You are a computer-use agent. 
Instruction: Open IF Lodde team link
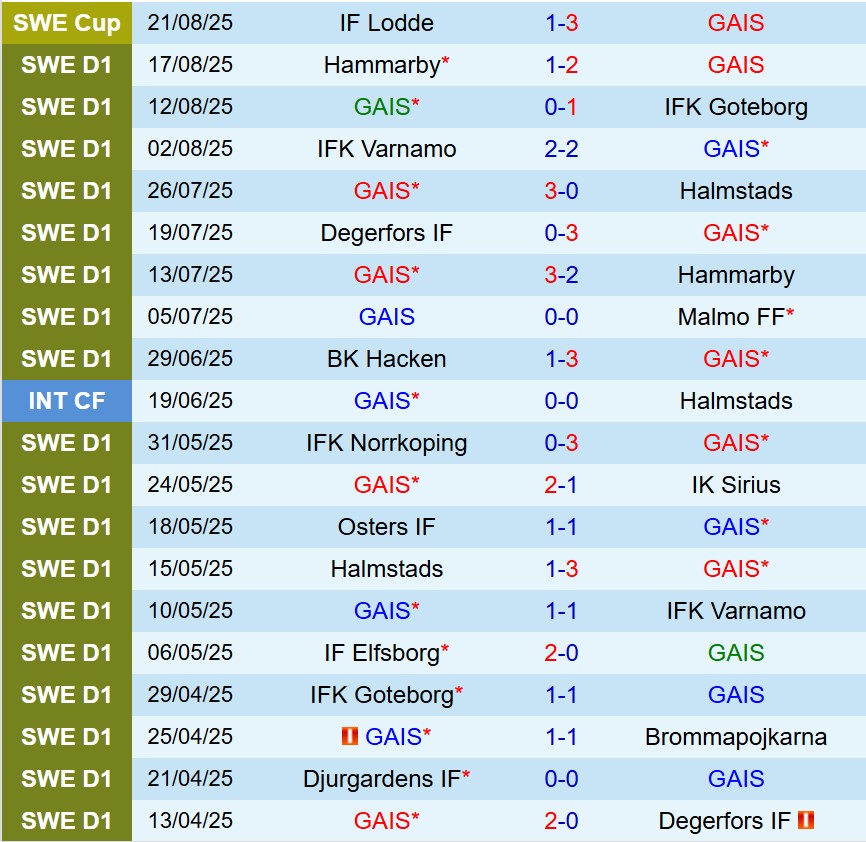tap(386, 23)
